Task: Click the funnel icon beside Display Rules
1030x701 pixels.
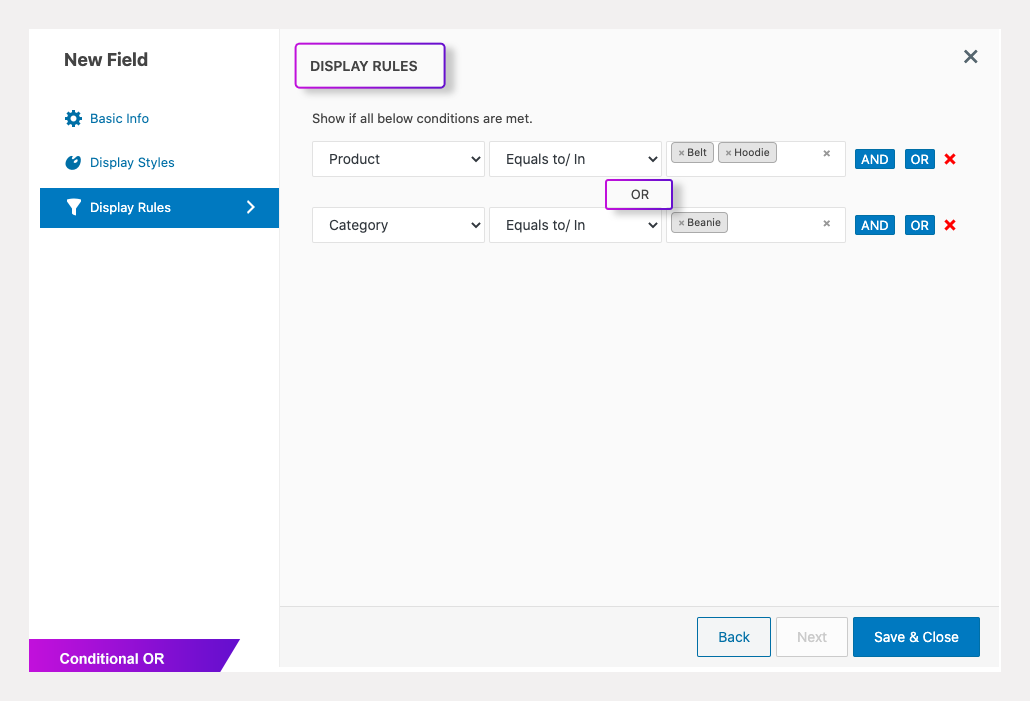Action: (74, 208)
